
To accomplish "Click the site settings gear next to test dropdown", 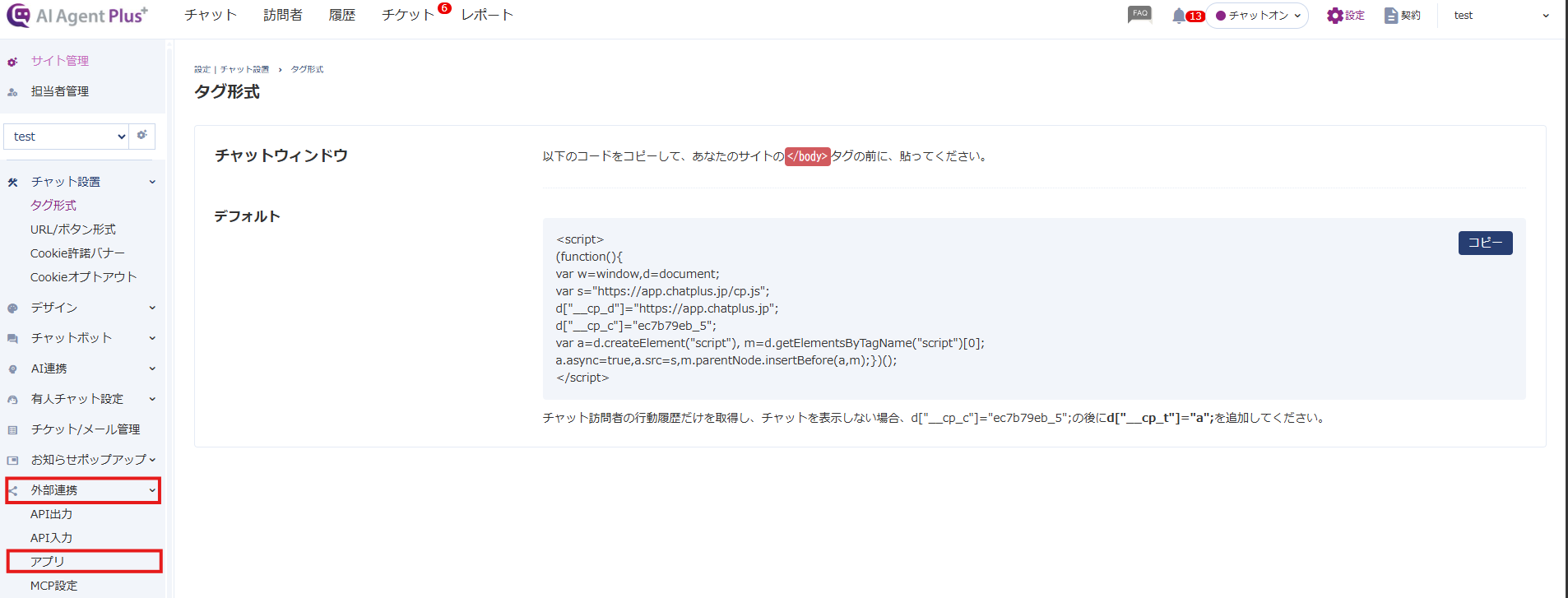I will coord(142,136).
